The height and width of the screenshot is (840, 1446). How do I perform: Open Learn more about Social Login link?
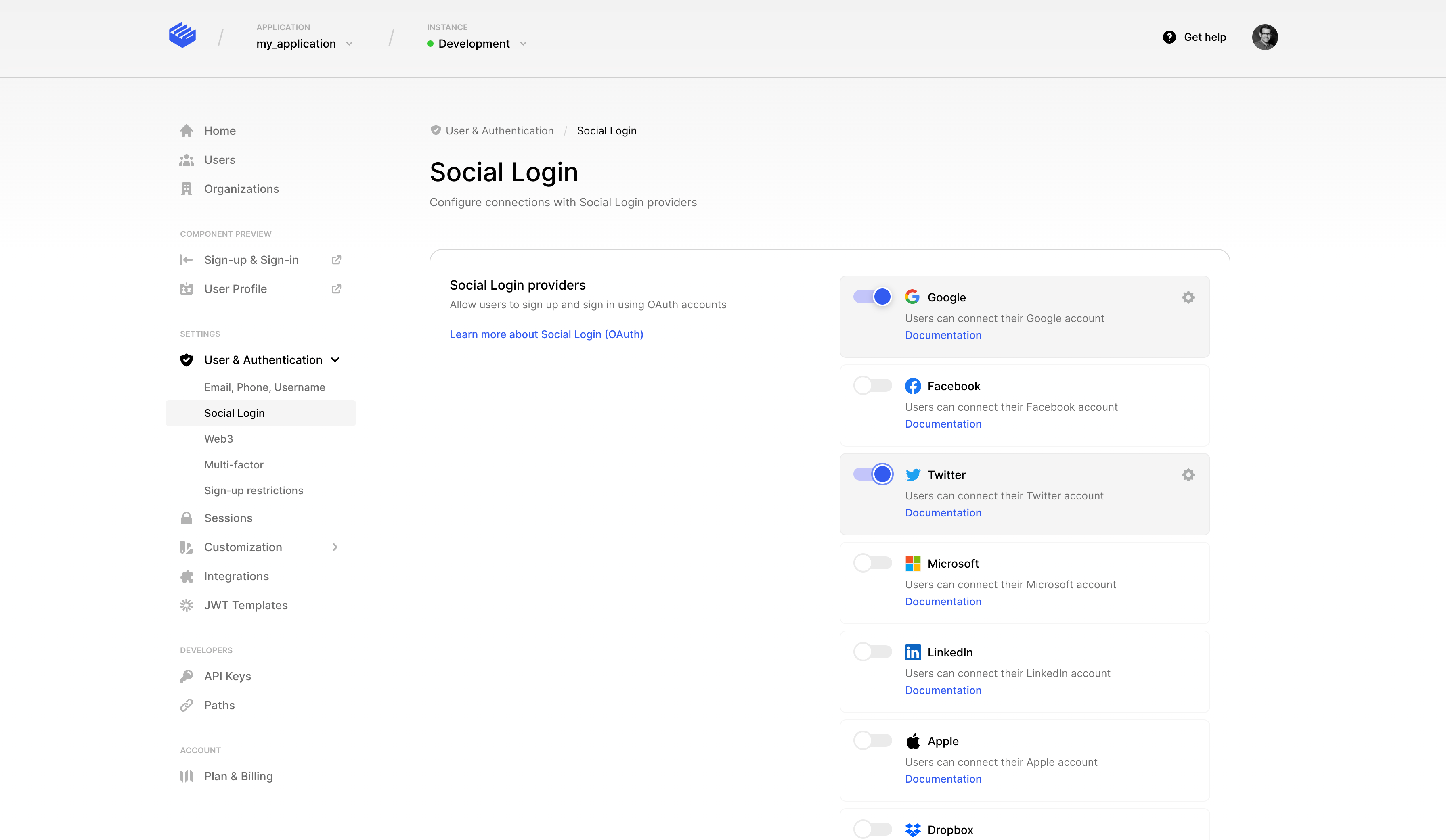[546, 334]
